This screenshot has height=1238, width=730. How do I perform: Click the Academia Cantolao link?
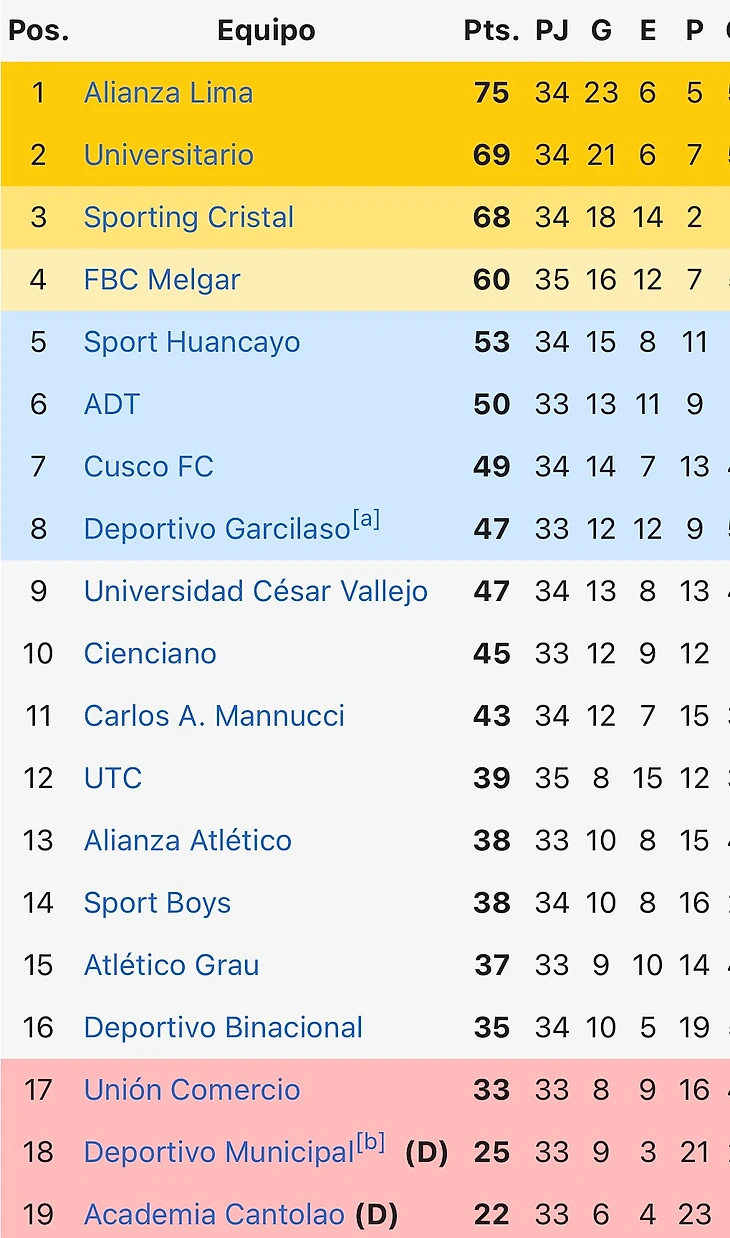(x=214, y=1215)
